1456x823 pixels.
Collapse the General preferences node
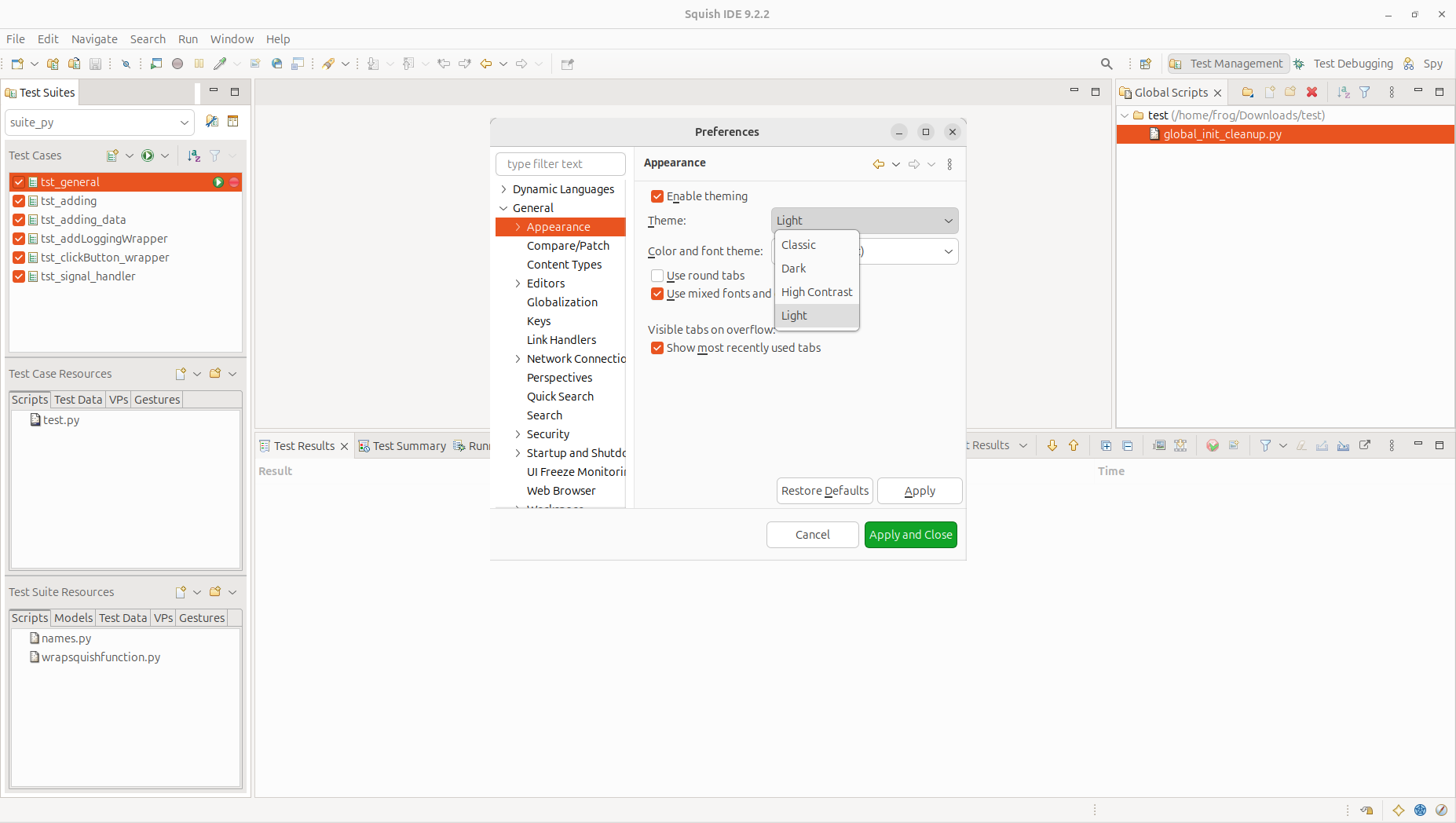tap(503, 208)
